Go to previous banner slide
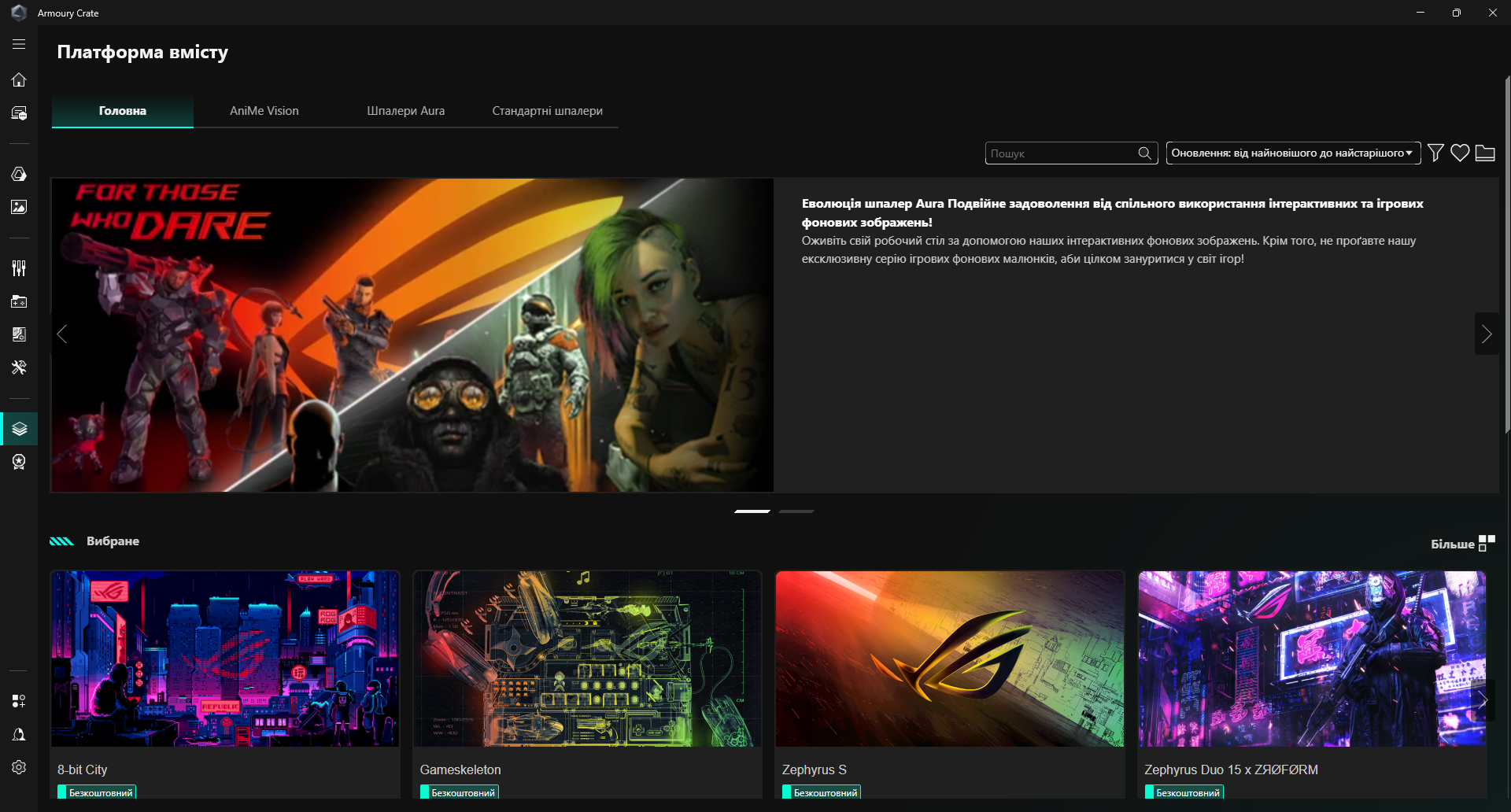The image size is (1511, 812). tap(62, 334)
